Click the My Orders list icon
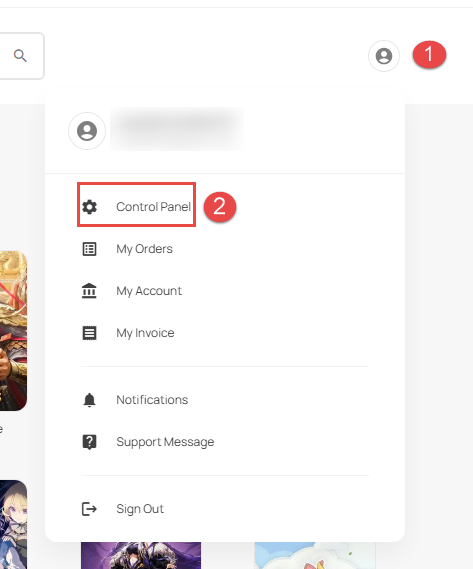This screenshot has width=473, height=569. (x=89, y=249)
